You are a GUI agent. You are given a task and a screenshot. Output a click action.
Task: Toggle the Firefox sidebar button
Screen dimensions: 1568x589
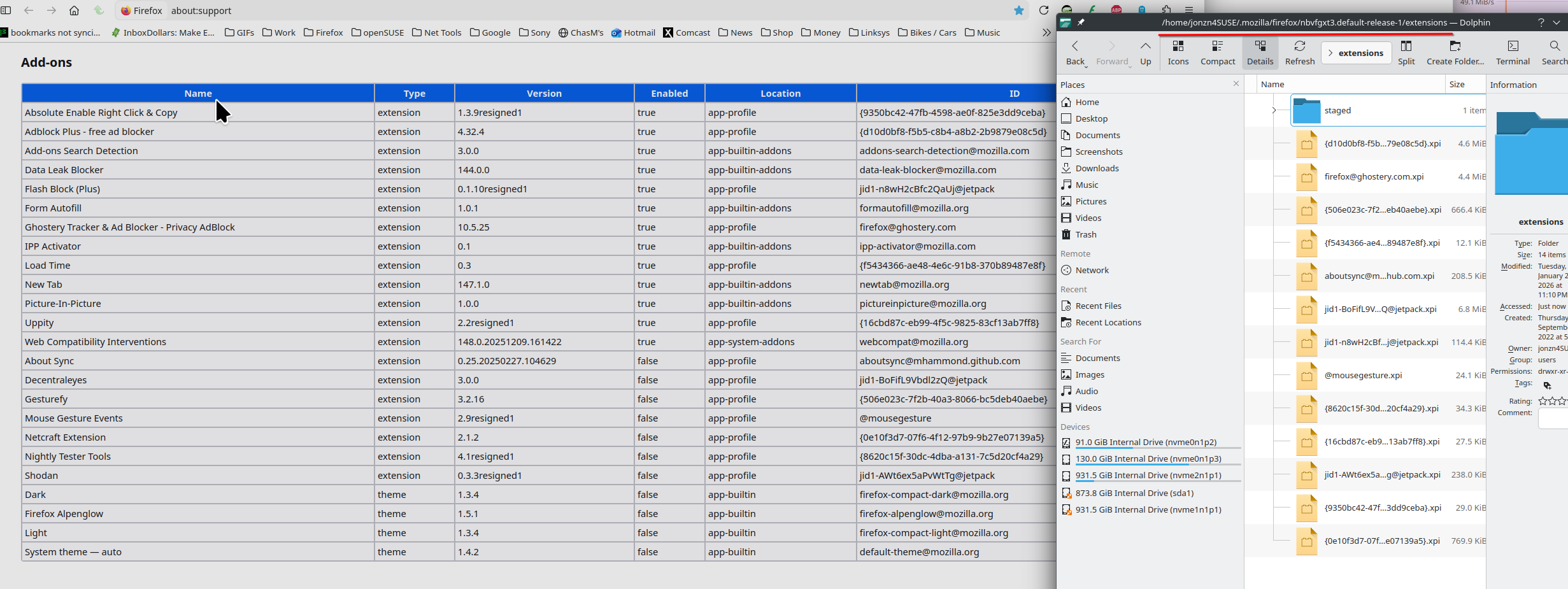(x=6, y=10)
